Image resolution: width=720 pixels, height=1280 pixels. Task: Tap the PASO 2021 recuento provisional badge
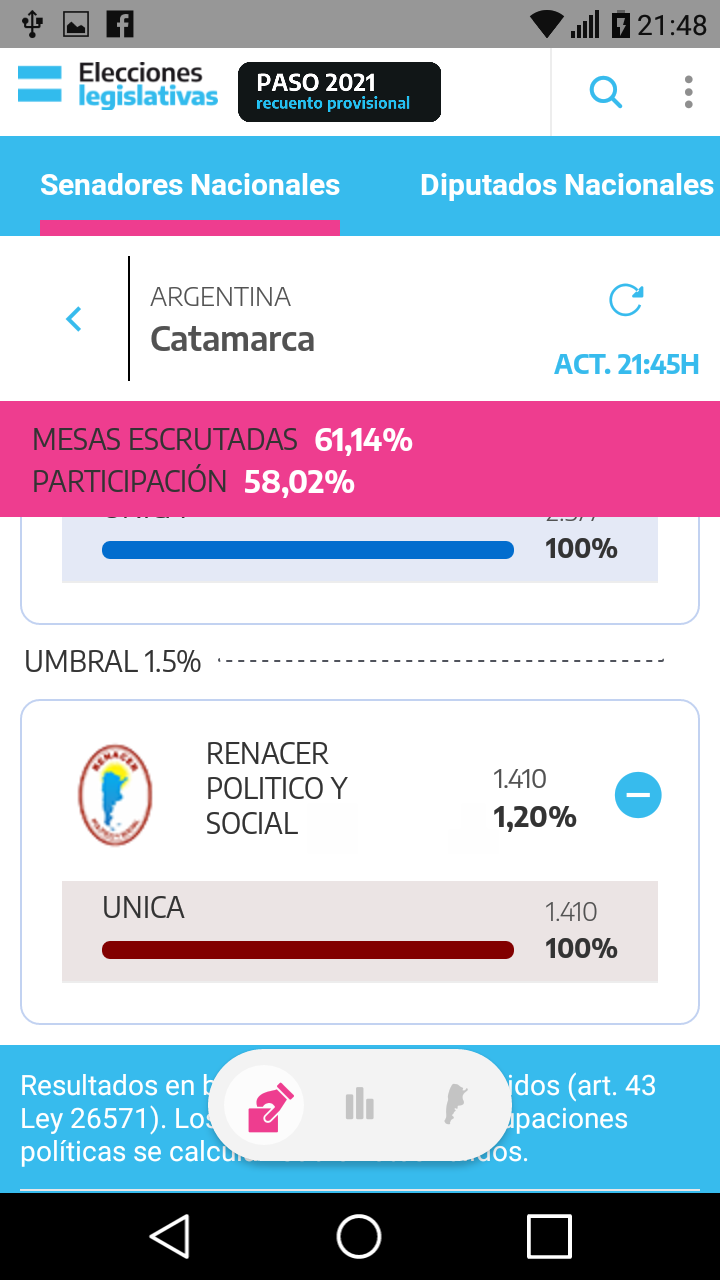(339, 92)
